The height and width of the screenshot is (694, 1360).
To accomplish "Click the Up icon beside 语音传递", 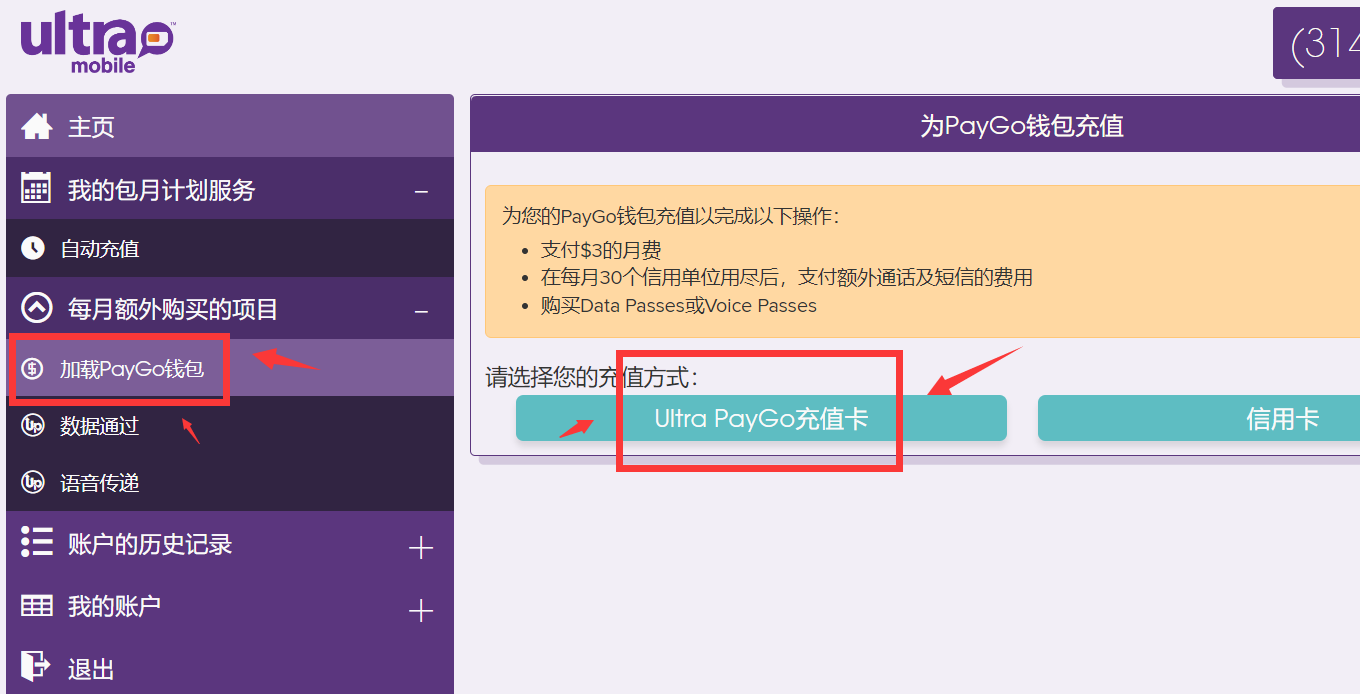I will pos(33,483).
